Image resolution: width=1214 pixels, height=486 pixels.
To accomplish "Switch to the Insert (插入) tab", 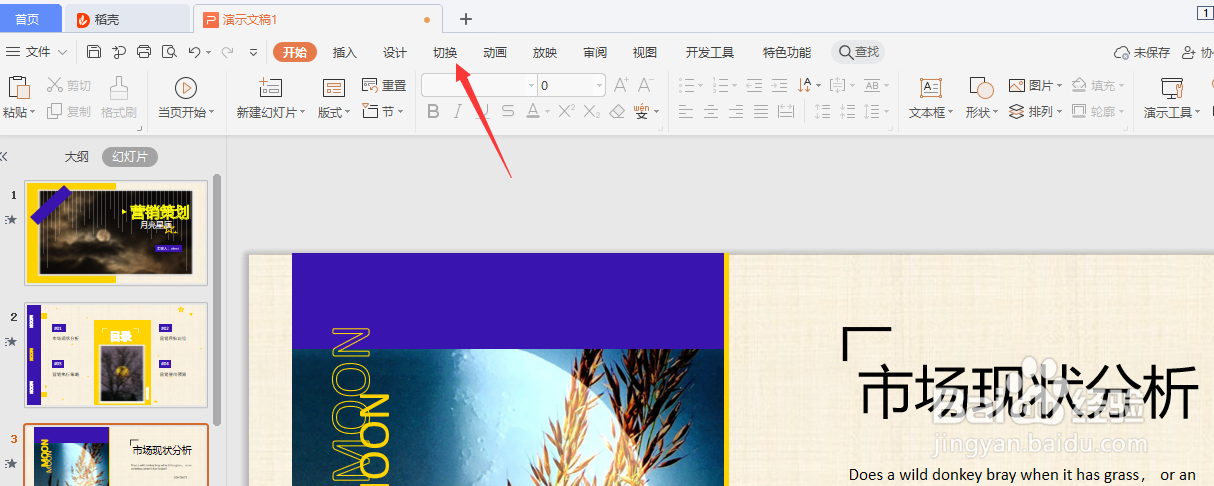I will [x=345, y=53].
